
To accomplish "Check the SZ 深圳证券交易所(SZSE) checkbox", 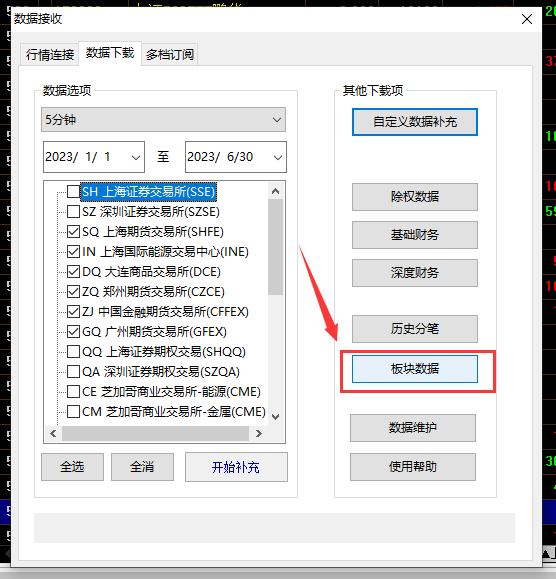I will click(73, 212).
